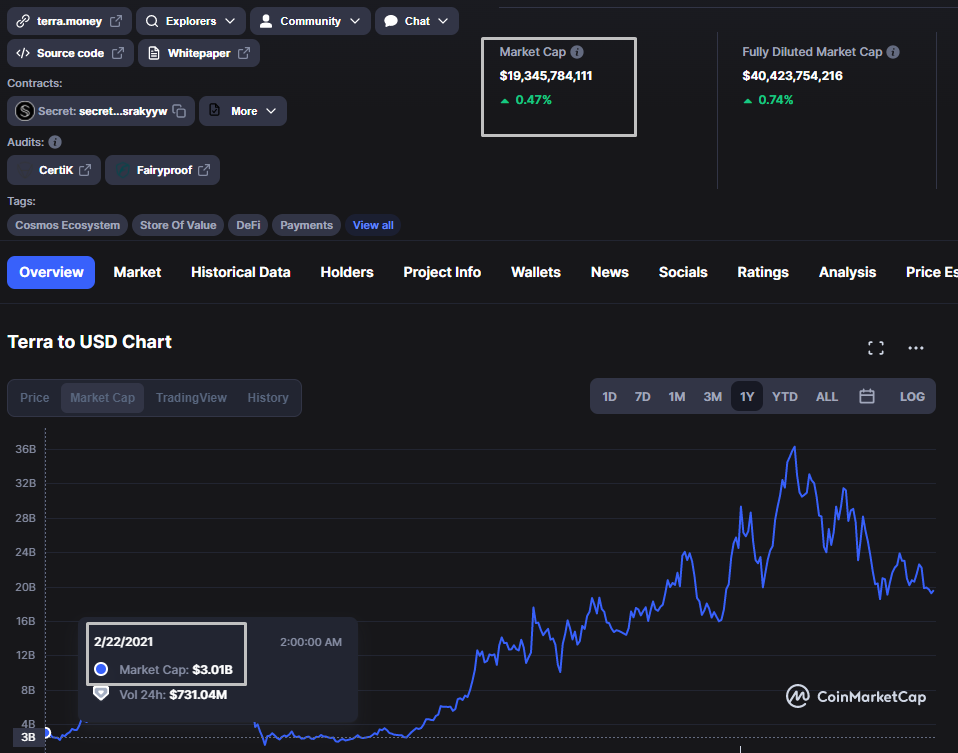Click the Secret network logo icon
This screenshot has height=753, width=958.
pos(25,111)
